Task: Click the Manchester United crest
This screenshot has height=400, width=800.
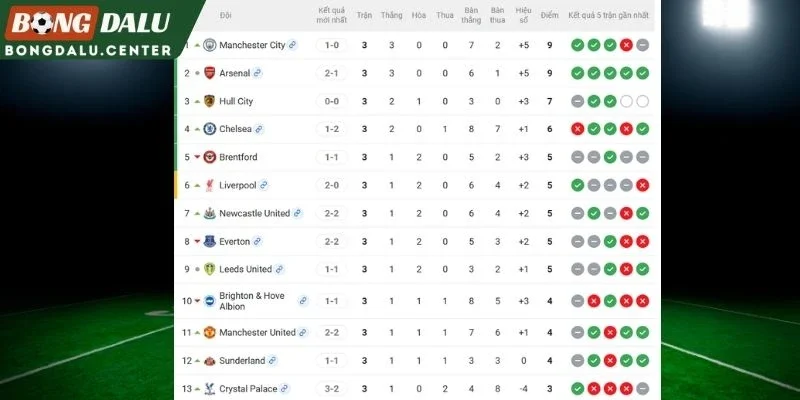Action: tap(210, 333)
